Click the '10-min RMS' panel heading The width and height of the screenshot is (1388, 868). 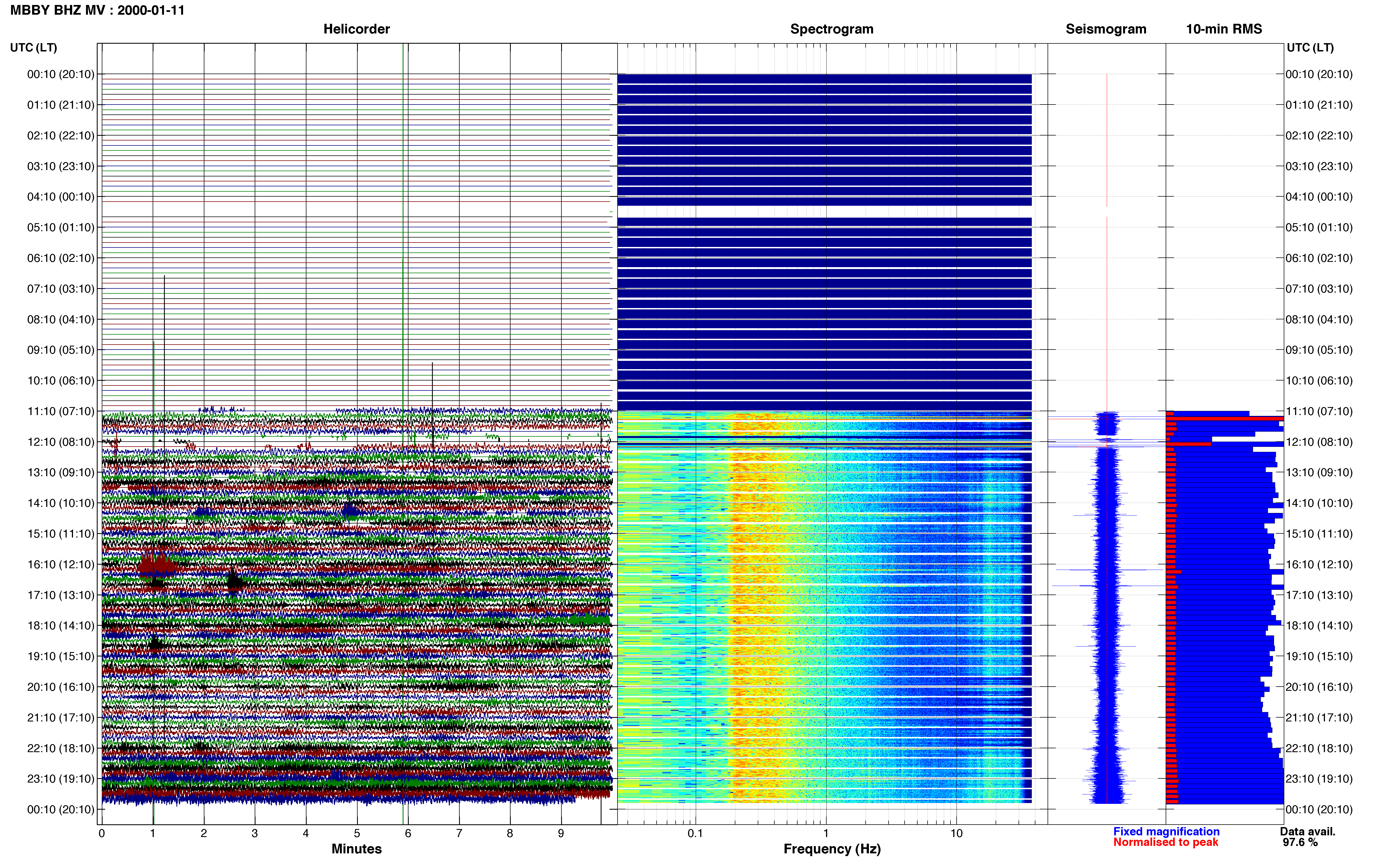coord(1224,29)
